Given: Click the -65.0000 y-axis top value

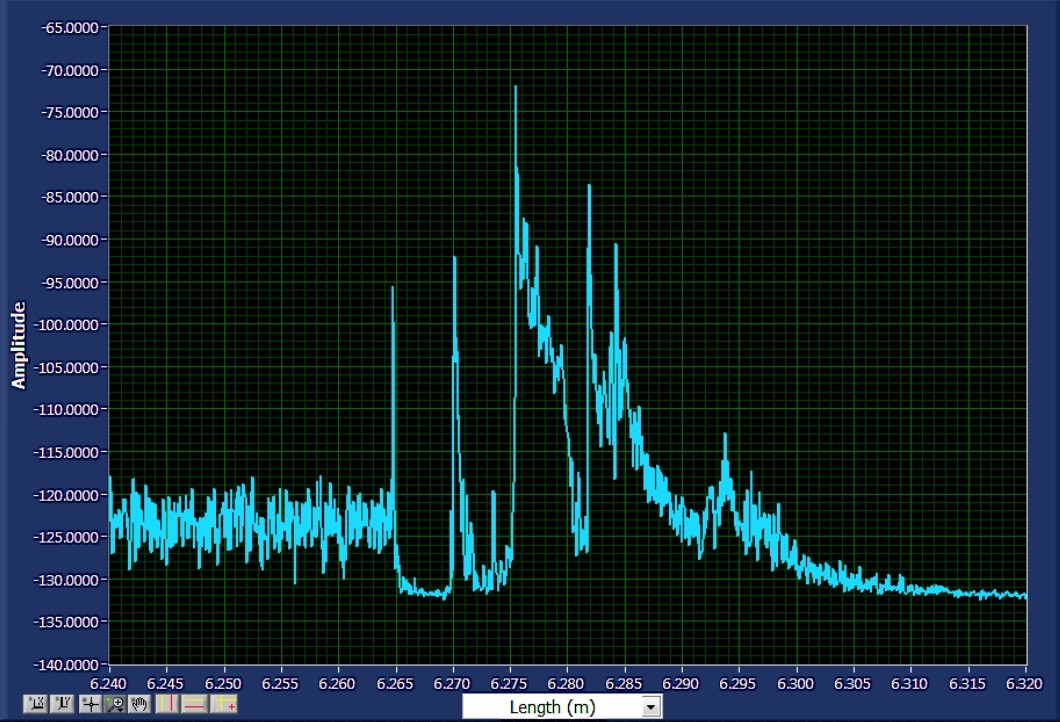Looking at the screenshot, I should [x=70, y=28].
